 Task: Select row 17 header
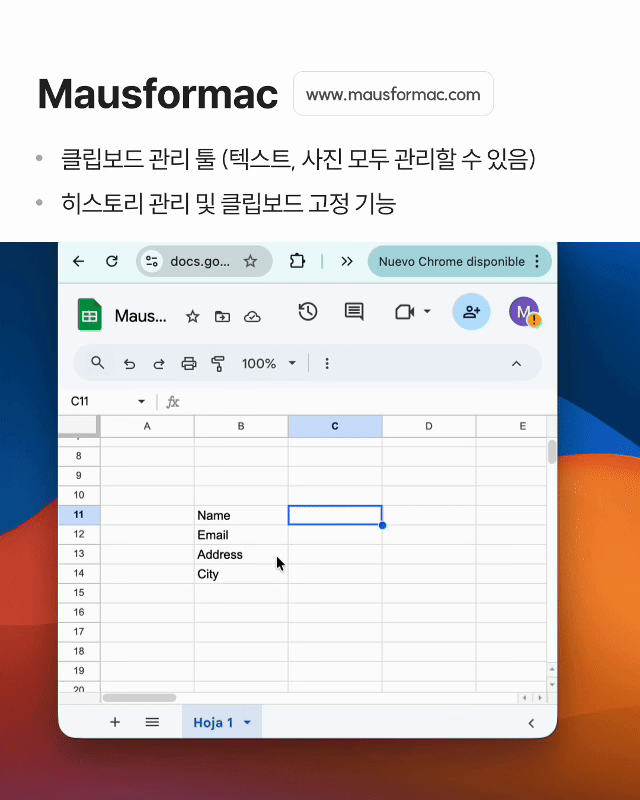click(x=79, y=632)
